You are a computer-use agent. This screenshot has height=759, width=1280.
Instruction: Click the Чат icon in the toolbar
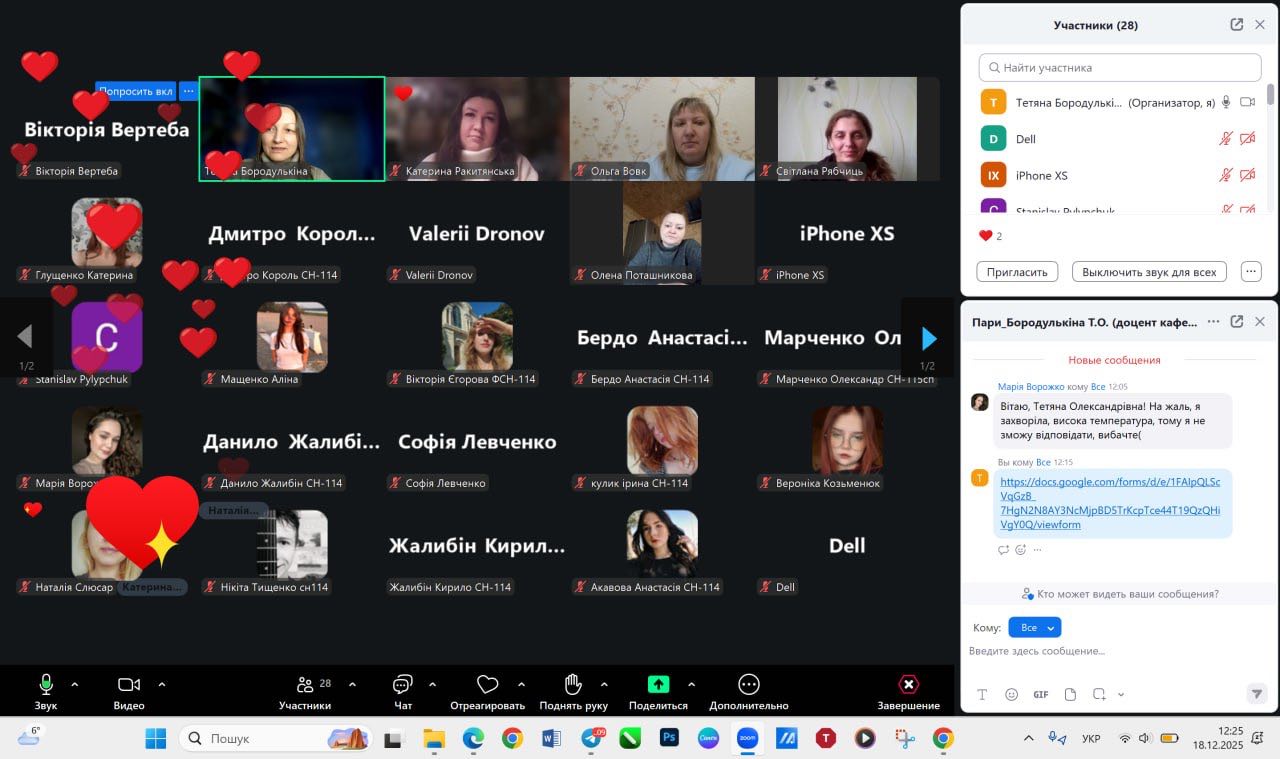(x=402, y=685)
